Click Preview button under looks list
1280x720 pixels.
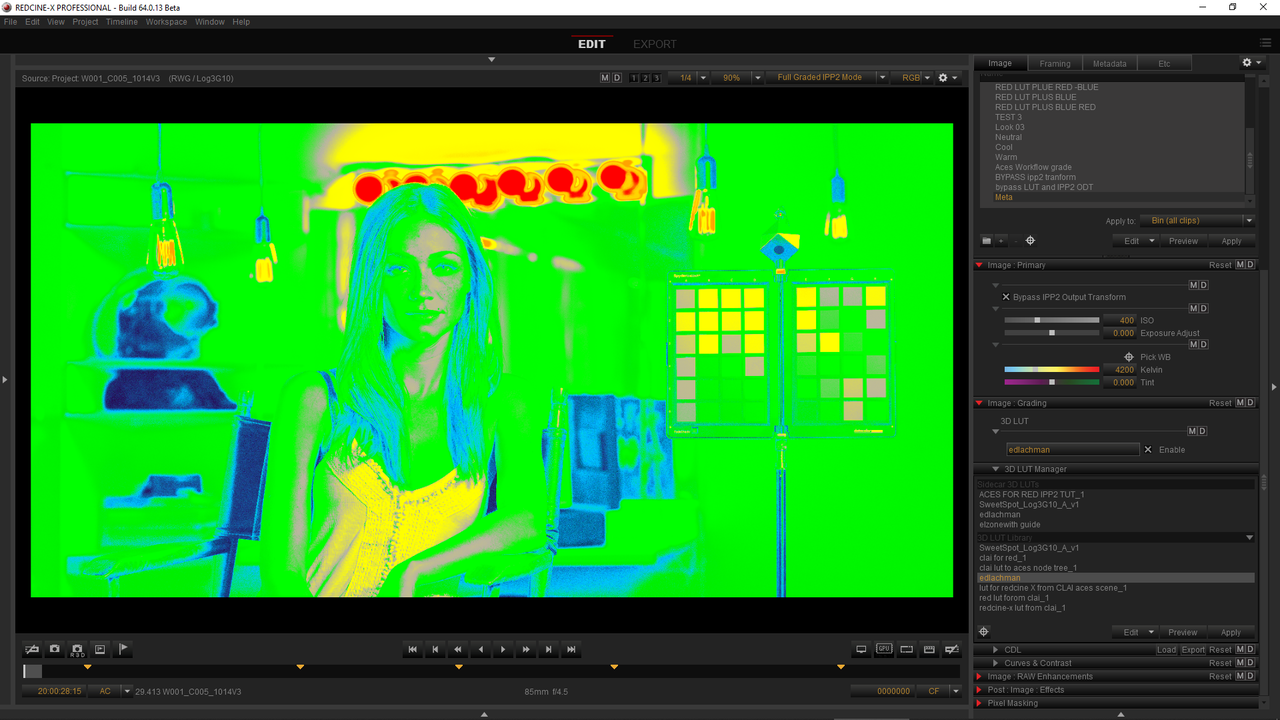[1183, 241]
